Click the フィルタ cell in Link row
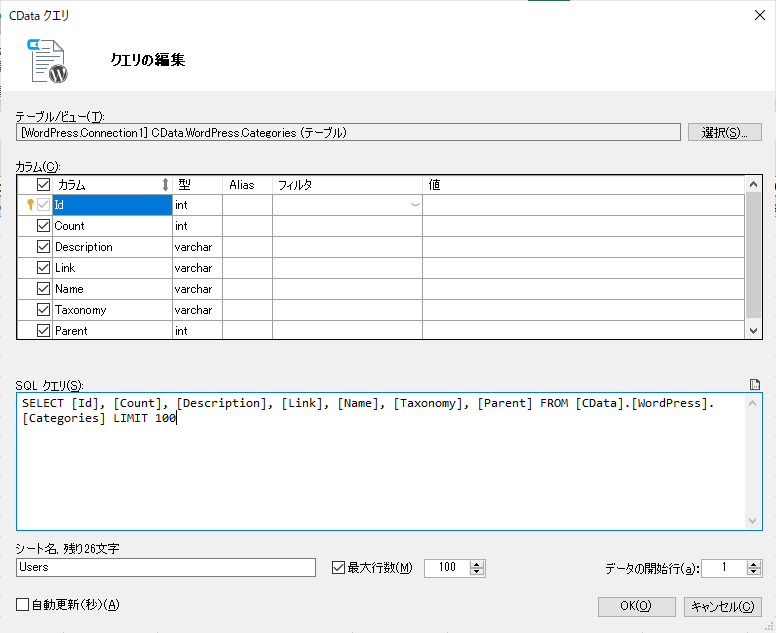 point(347,268)
